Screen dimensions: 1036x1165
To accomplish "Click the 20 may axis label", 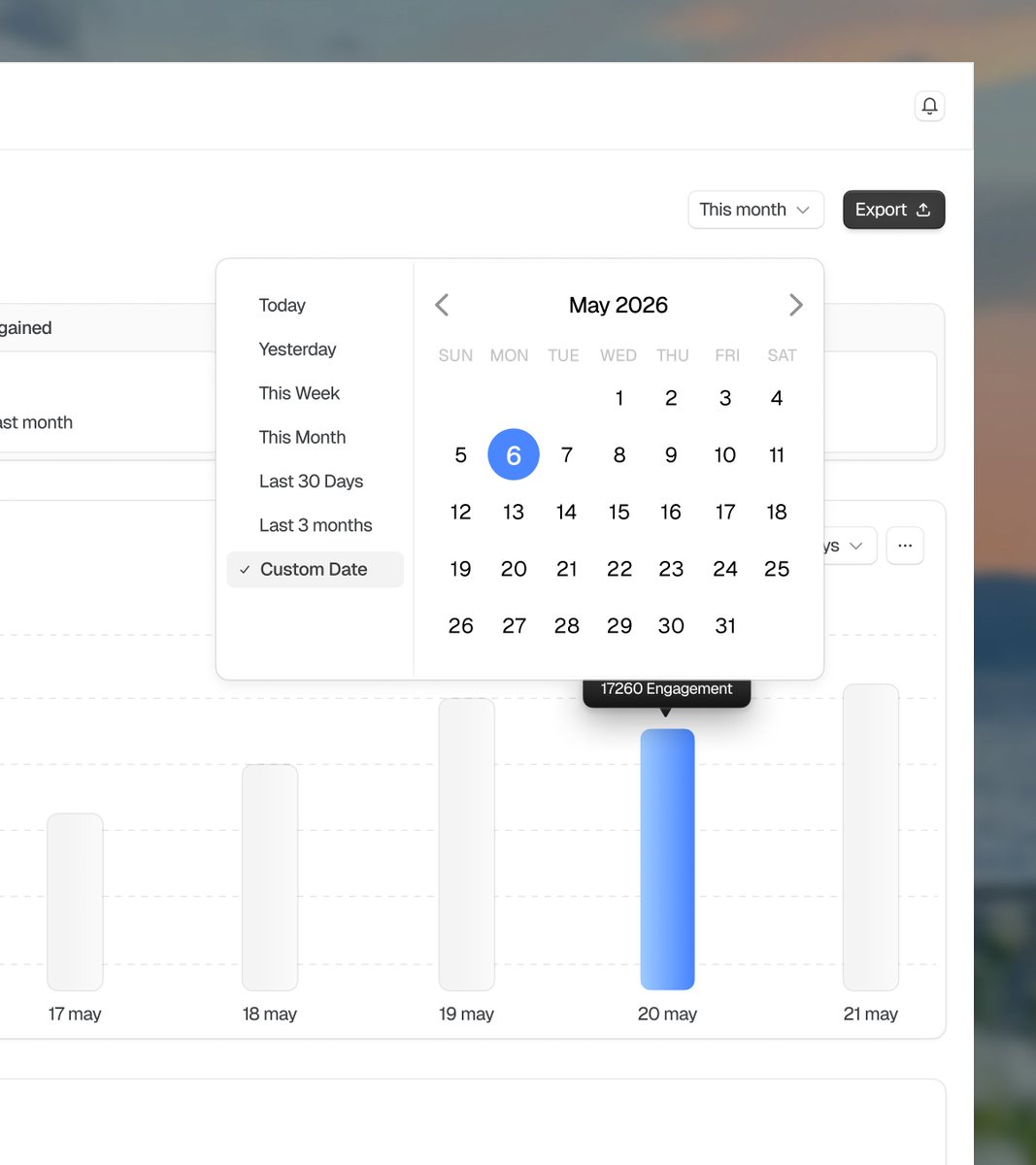I will (667, 1014).
